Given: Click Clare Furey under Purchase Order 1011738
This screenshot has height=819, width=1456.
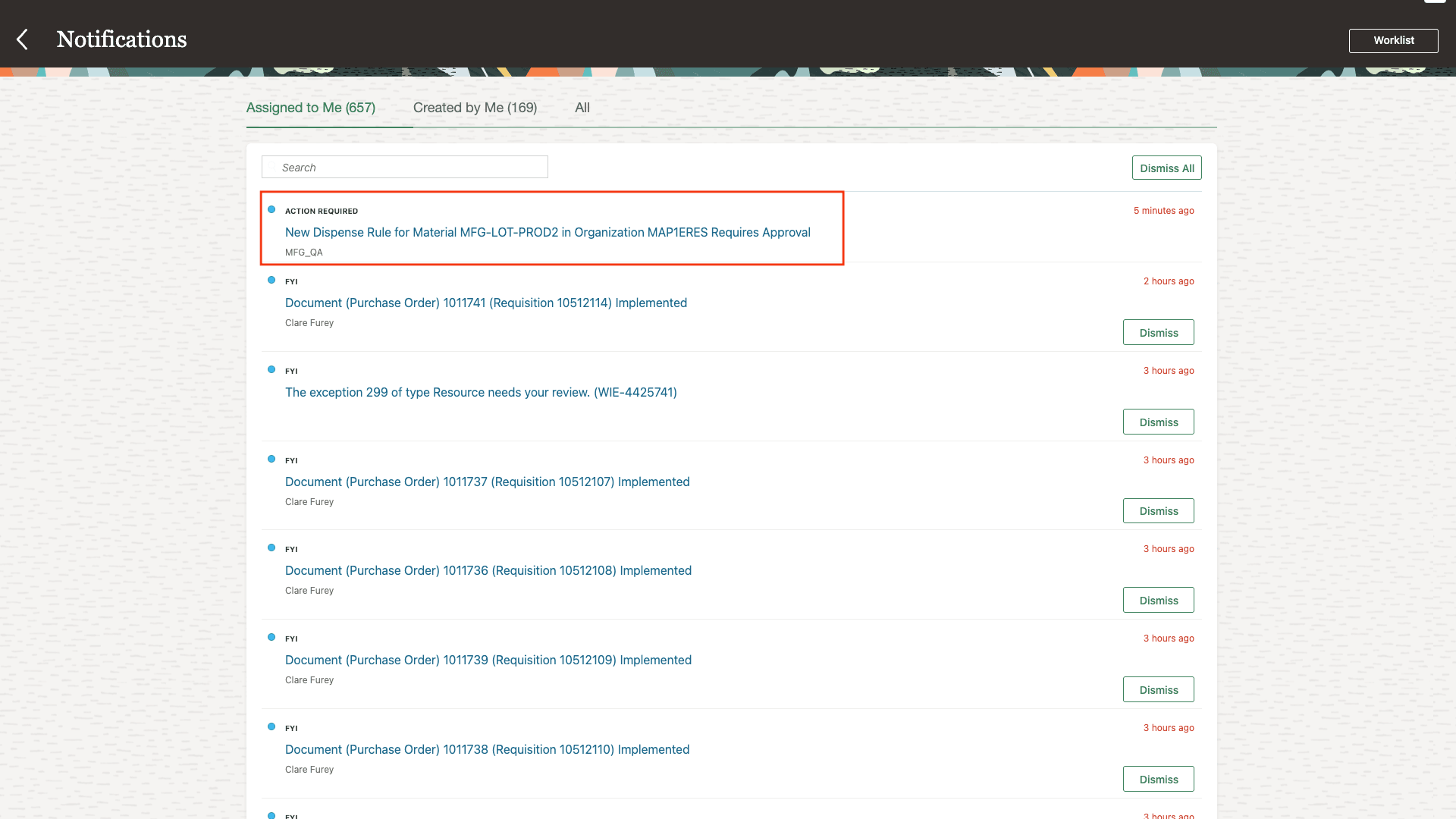Looking at the screenshot, I should [309, 770].
